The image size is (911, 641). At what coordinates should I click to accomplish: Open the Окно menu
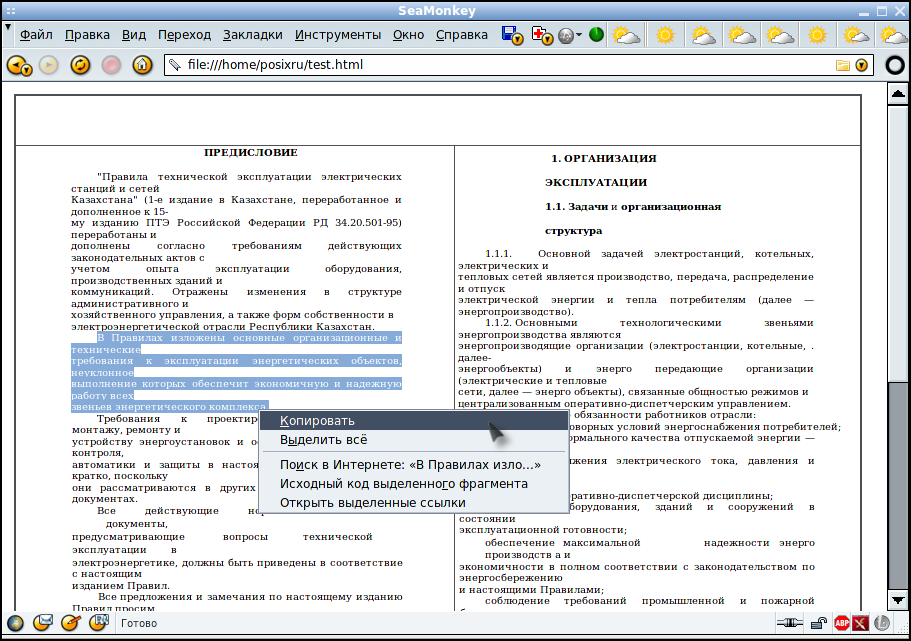[408, 35]
